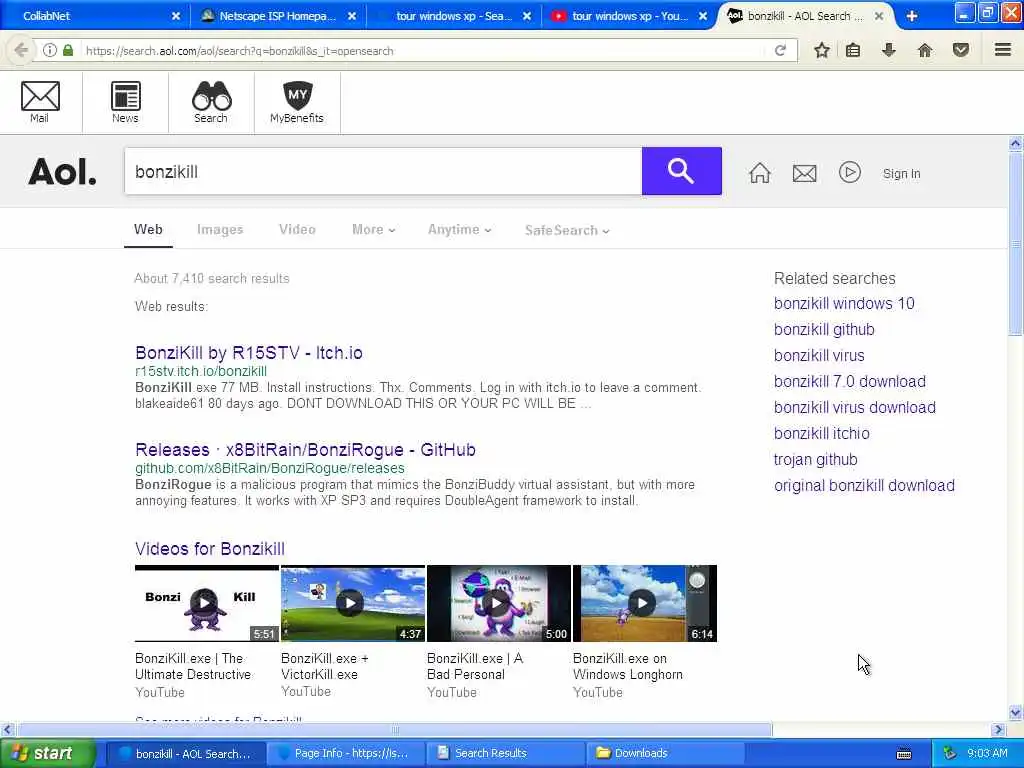Open the Pocket icon
1024x768 pixels.
tap(961, 50)
